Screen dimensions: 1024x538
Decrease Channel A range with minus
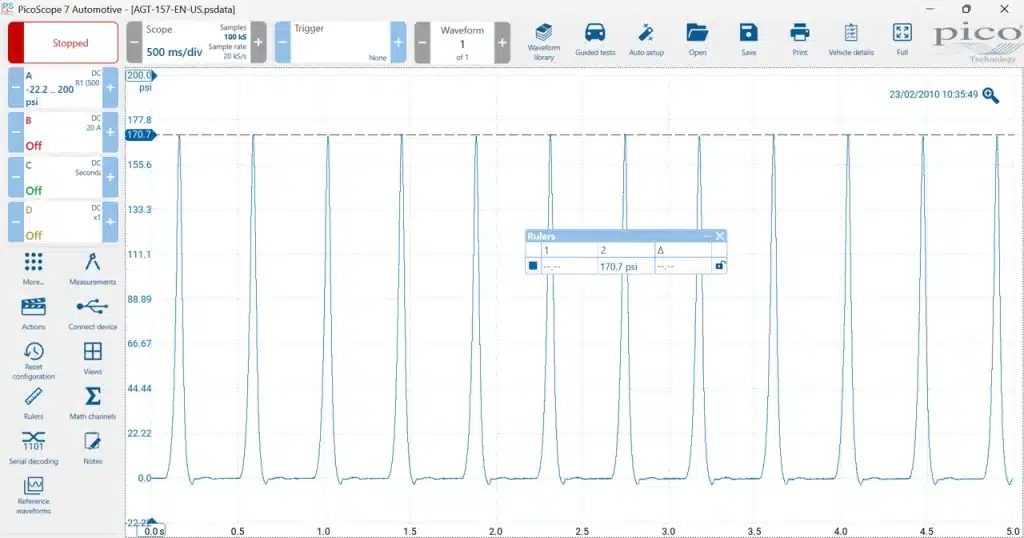(16, 87)
